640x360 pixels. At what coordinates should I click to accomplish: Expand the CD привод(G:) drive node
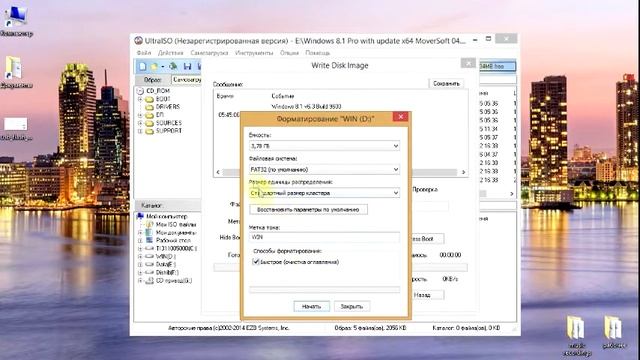[140, 280]
